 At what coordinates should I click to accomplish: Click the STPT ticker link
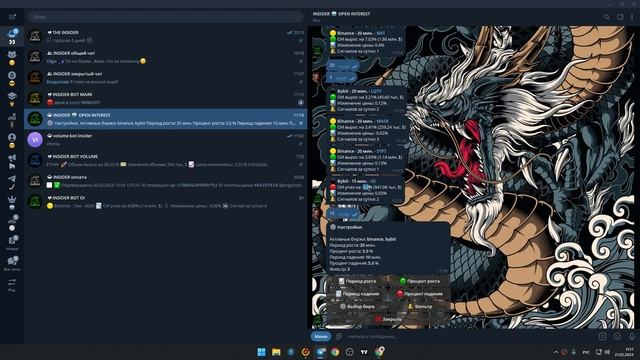pos(381,151)
